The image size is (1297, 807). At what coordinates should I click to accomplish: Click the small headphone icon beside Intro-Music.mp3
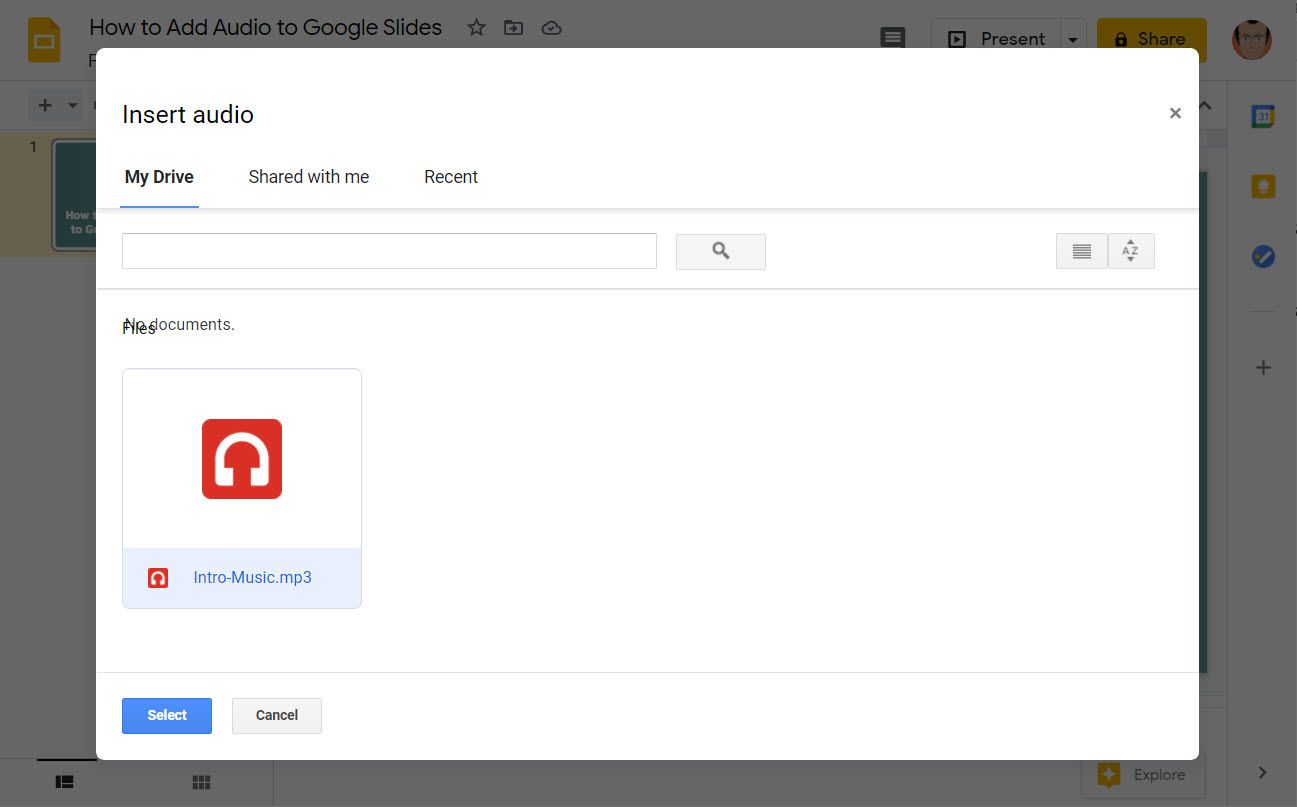pos(158,578)
